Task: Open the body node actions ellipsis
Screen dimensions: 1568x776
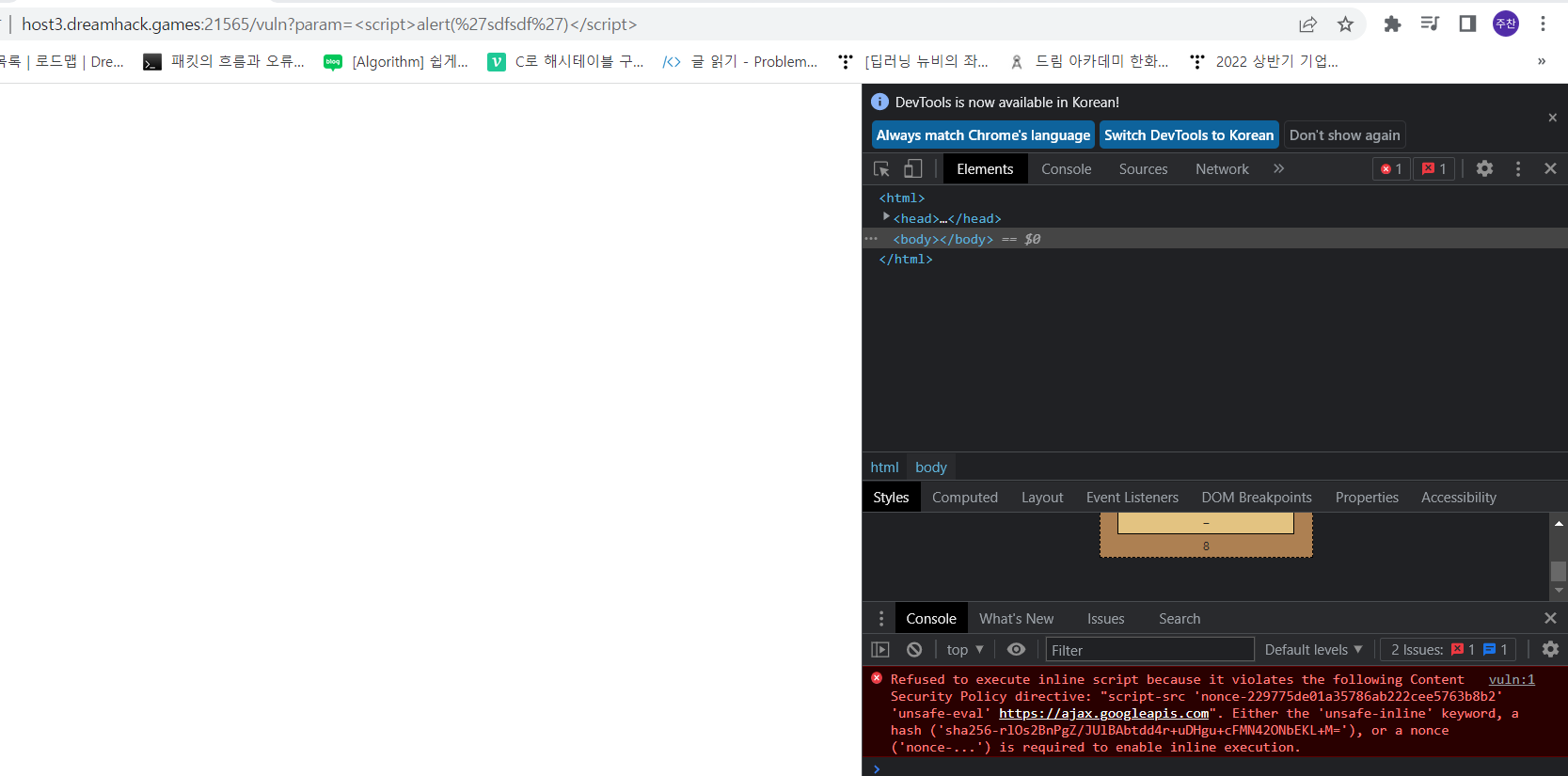Action: click(871, 239)
